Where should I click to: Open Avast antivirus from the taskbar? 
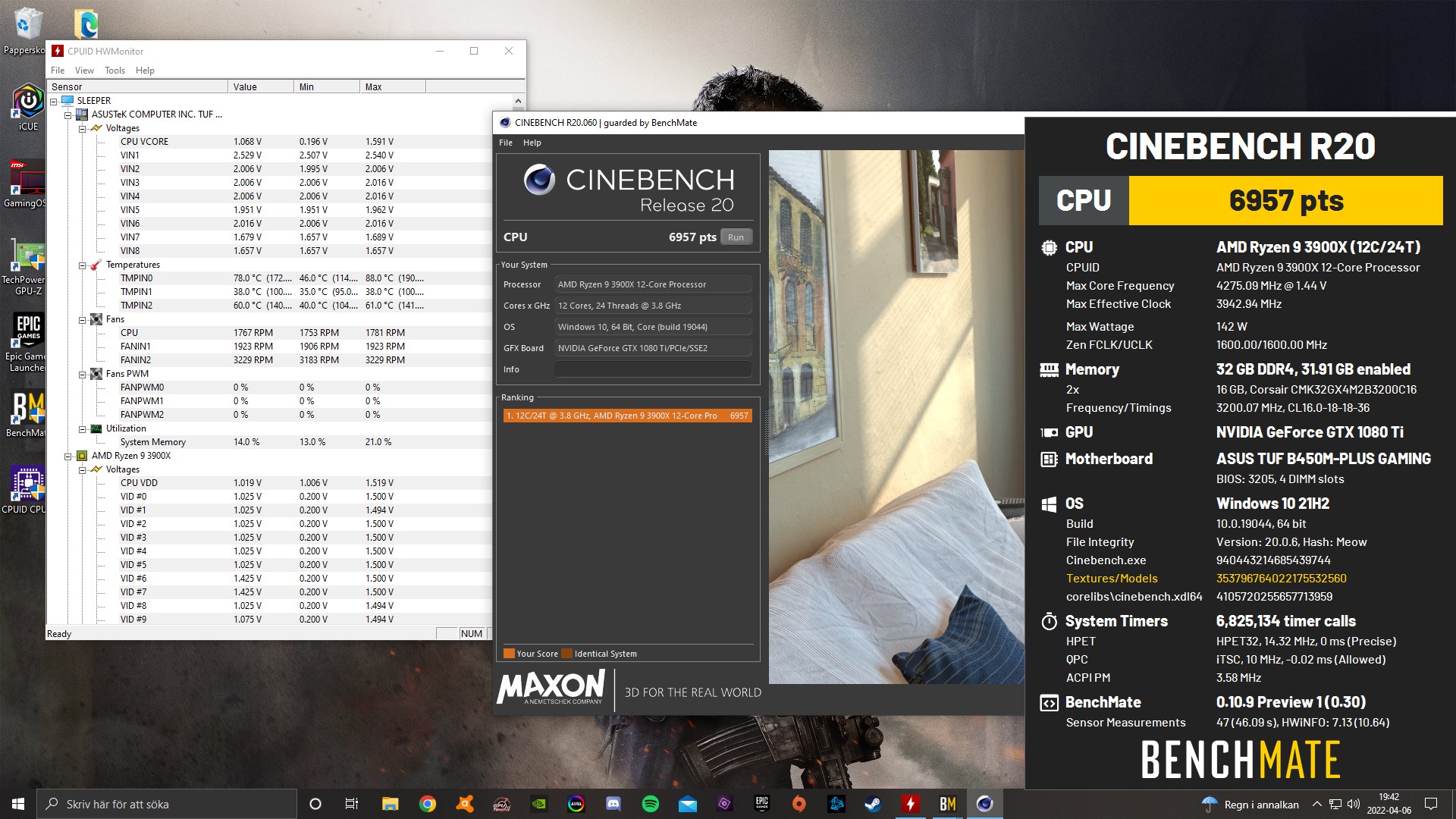[x=465, y=804]
